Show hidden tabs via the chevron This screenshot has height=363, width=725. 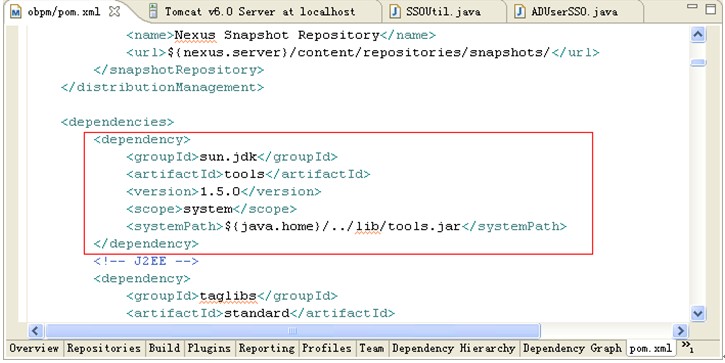[x=687, y=347]
